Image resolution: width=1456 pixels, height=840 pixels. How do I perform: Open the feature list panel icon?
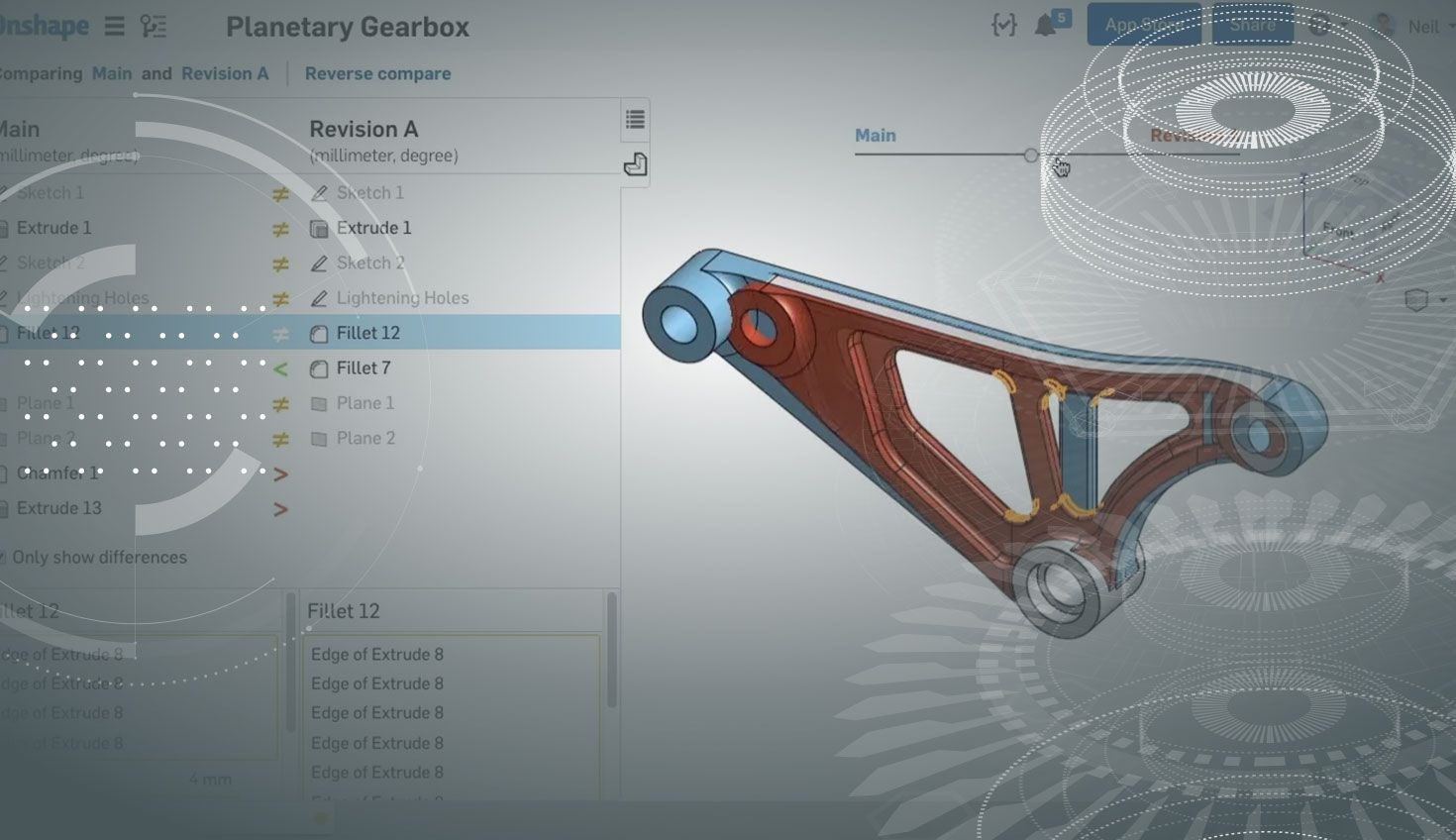tap(635, 121)
